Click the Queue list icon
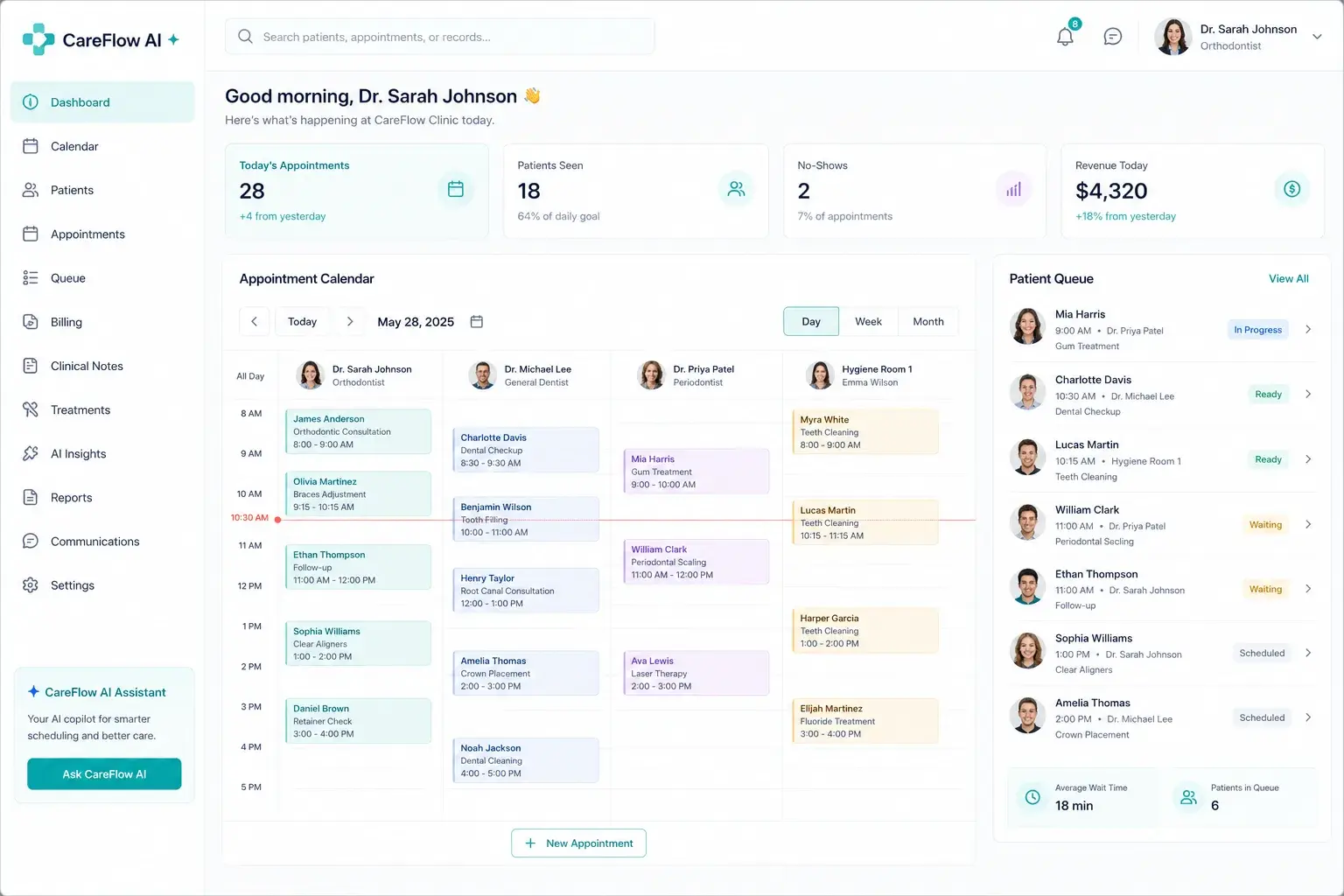The height and width of the screenshot is (896, 1344). tap(31, 278)
